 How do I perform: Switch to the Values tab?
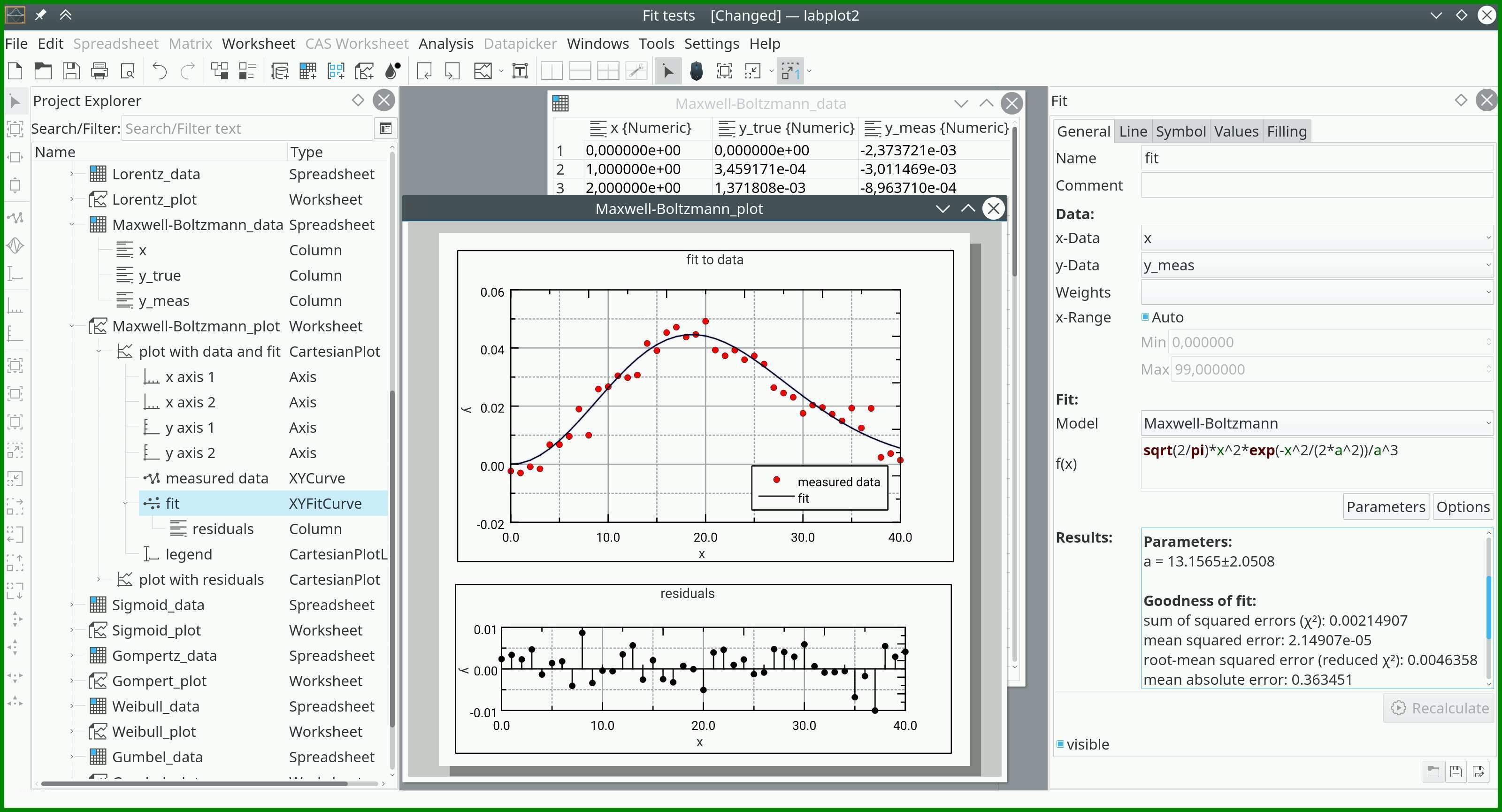click(1236, 131)
